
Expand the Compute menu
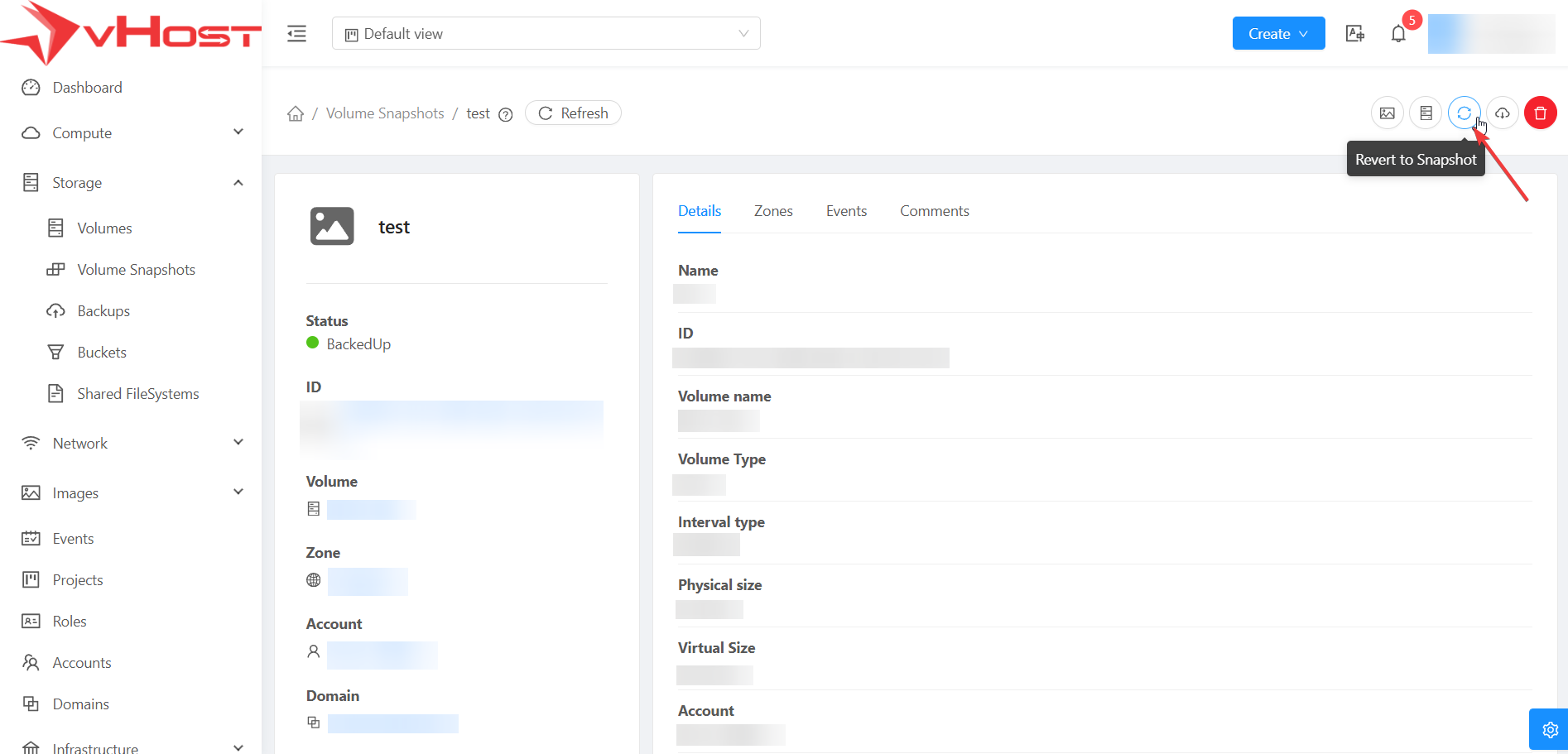(x=132, y=133)
